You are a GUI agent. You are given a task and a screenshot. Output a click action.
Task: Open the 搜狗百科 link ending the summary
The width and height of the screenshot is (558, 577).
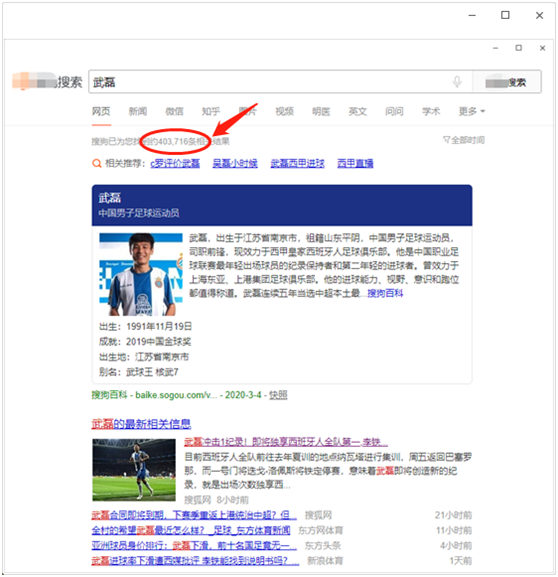[x=385, y=293]
